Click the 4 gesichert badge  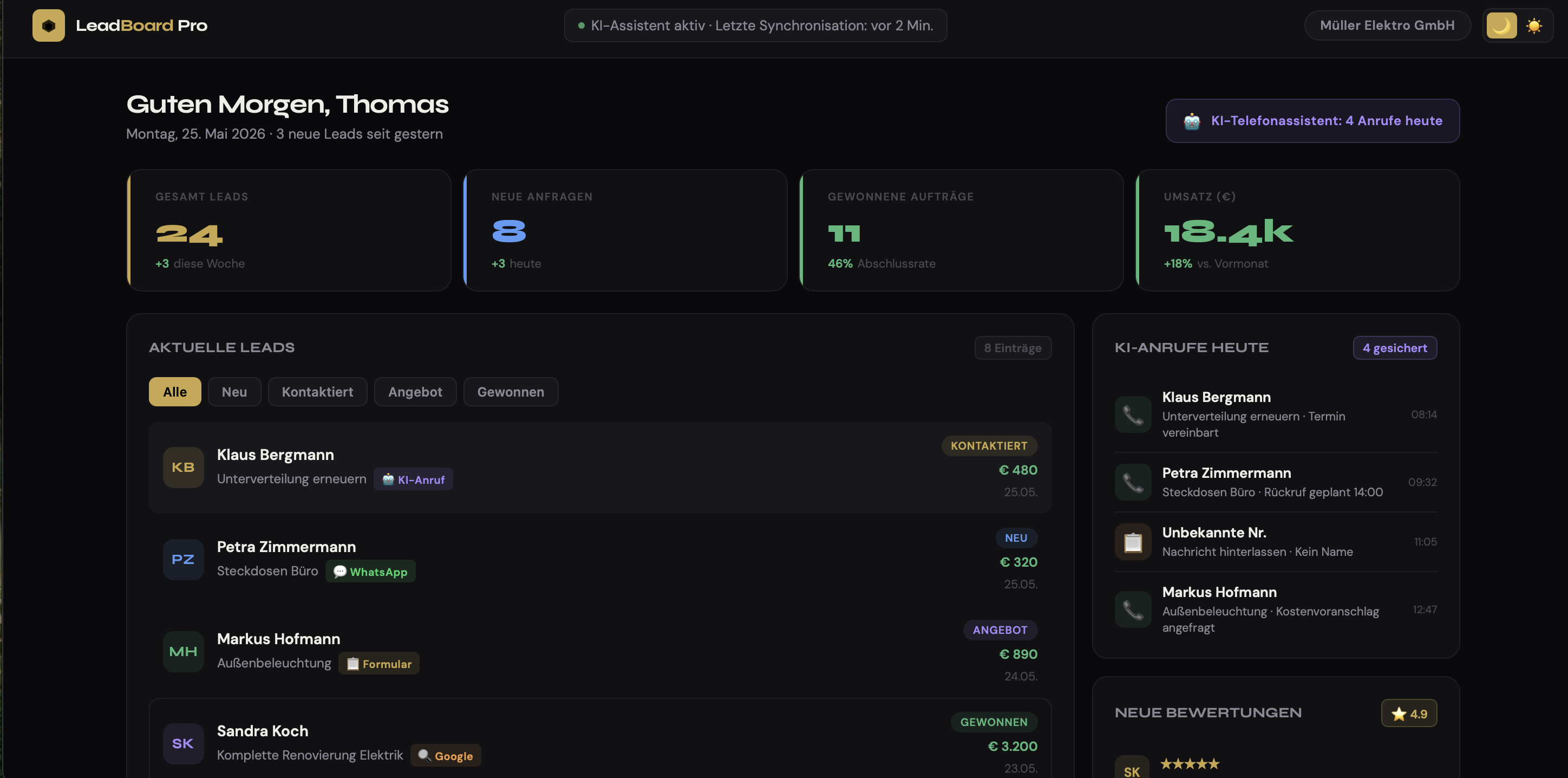click(x=1395, y=348)
